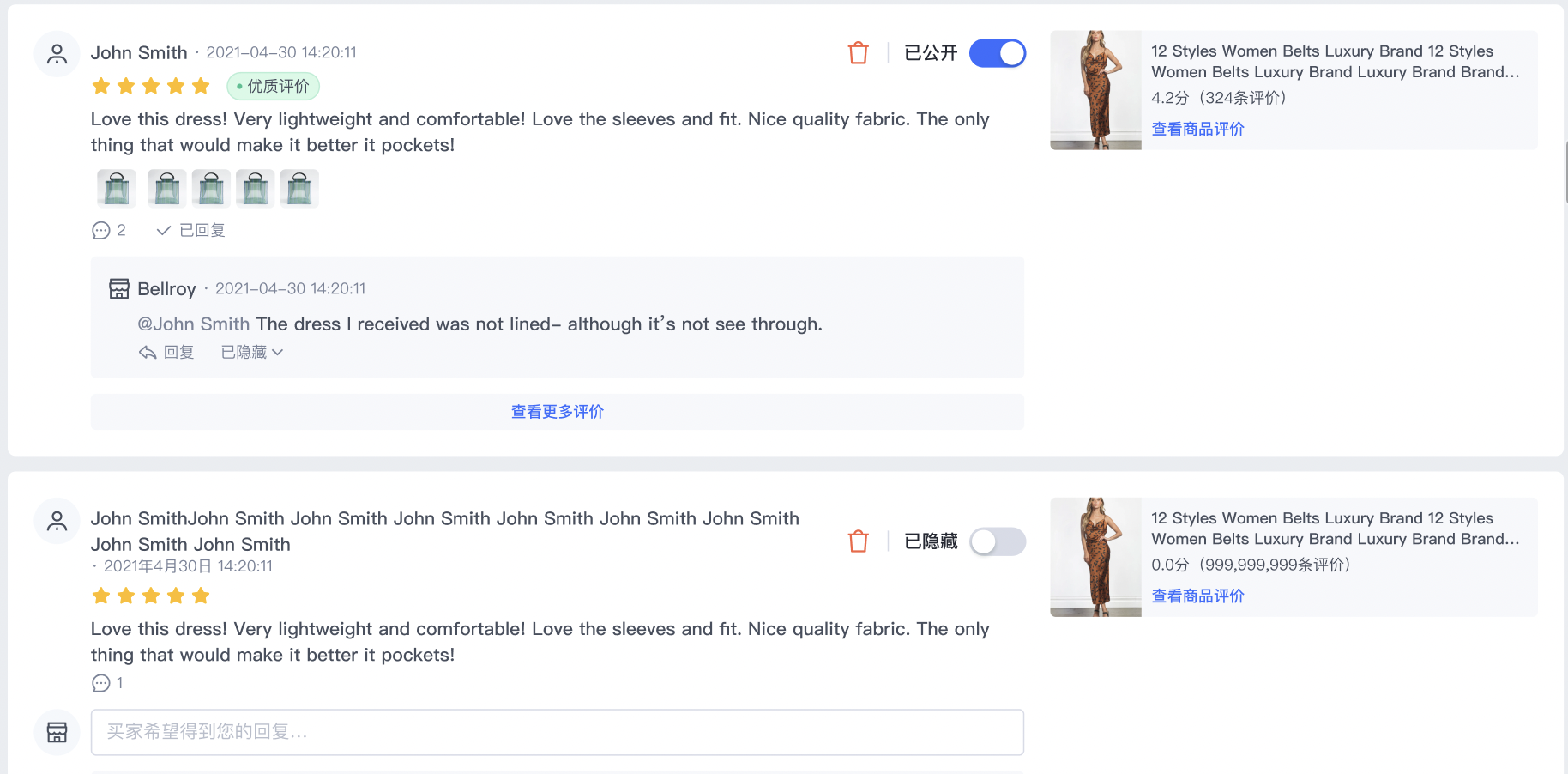Enable the 已隐藏 switch on second review

click(x=997, y=541)
